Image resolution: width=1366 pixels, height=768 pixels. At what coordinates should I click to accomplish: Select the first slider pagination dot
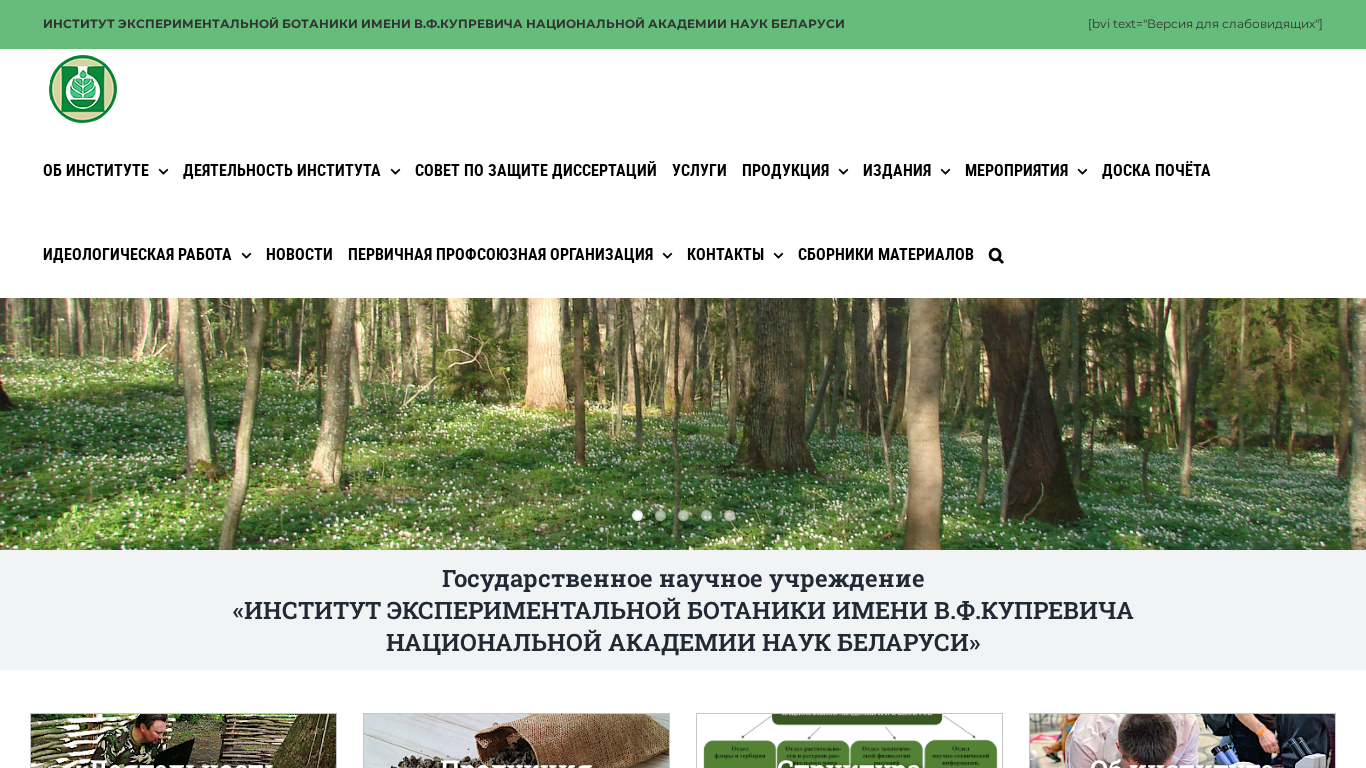(637, 516)
